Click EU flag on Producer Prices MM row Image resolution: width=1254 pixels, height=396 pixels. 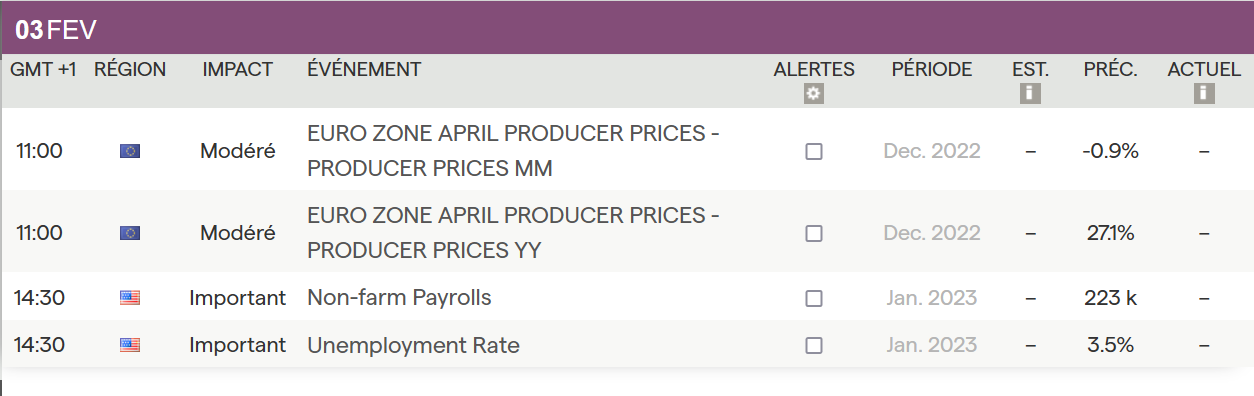click(130, 151)
